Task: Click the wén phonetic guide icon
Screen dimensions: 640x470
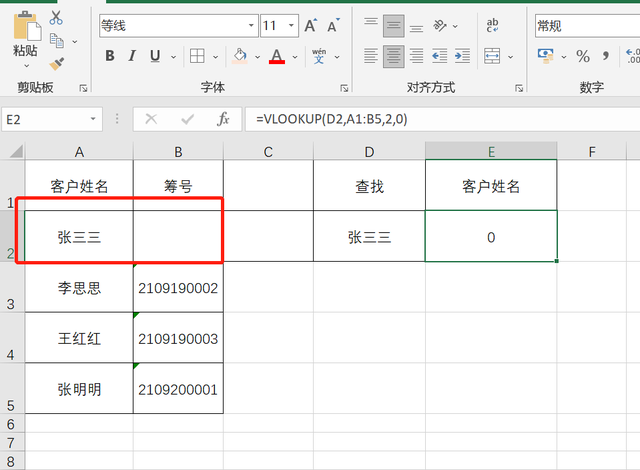Action: [319, 56]
